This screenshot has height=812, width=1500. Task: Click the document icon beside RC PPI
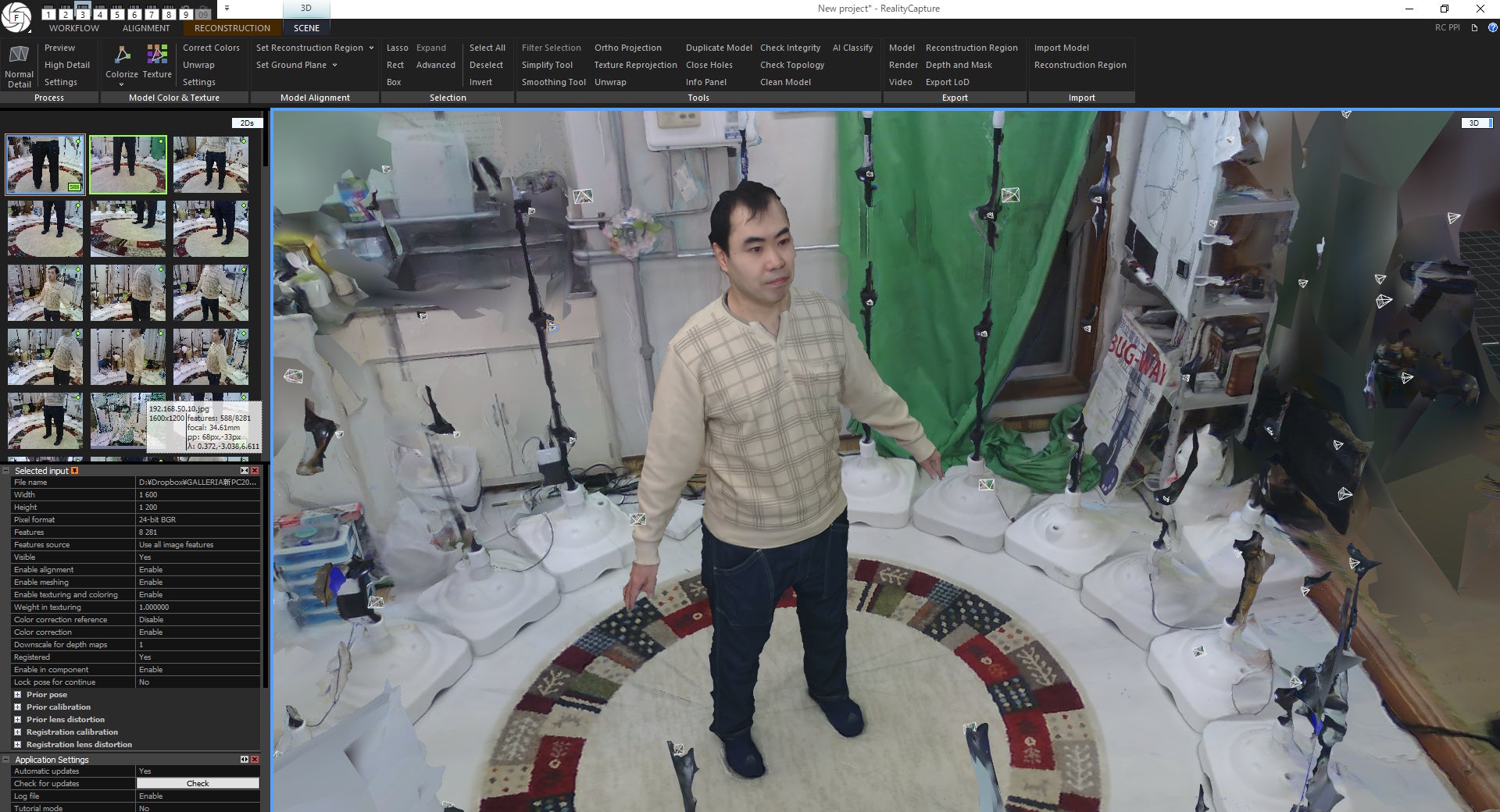tap(1474, 27)
